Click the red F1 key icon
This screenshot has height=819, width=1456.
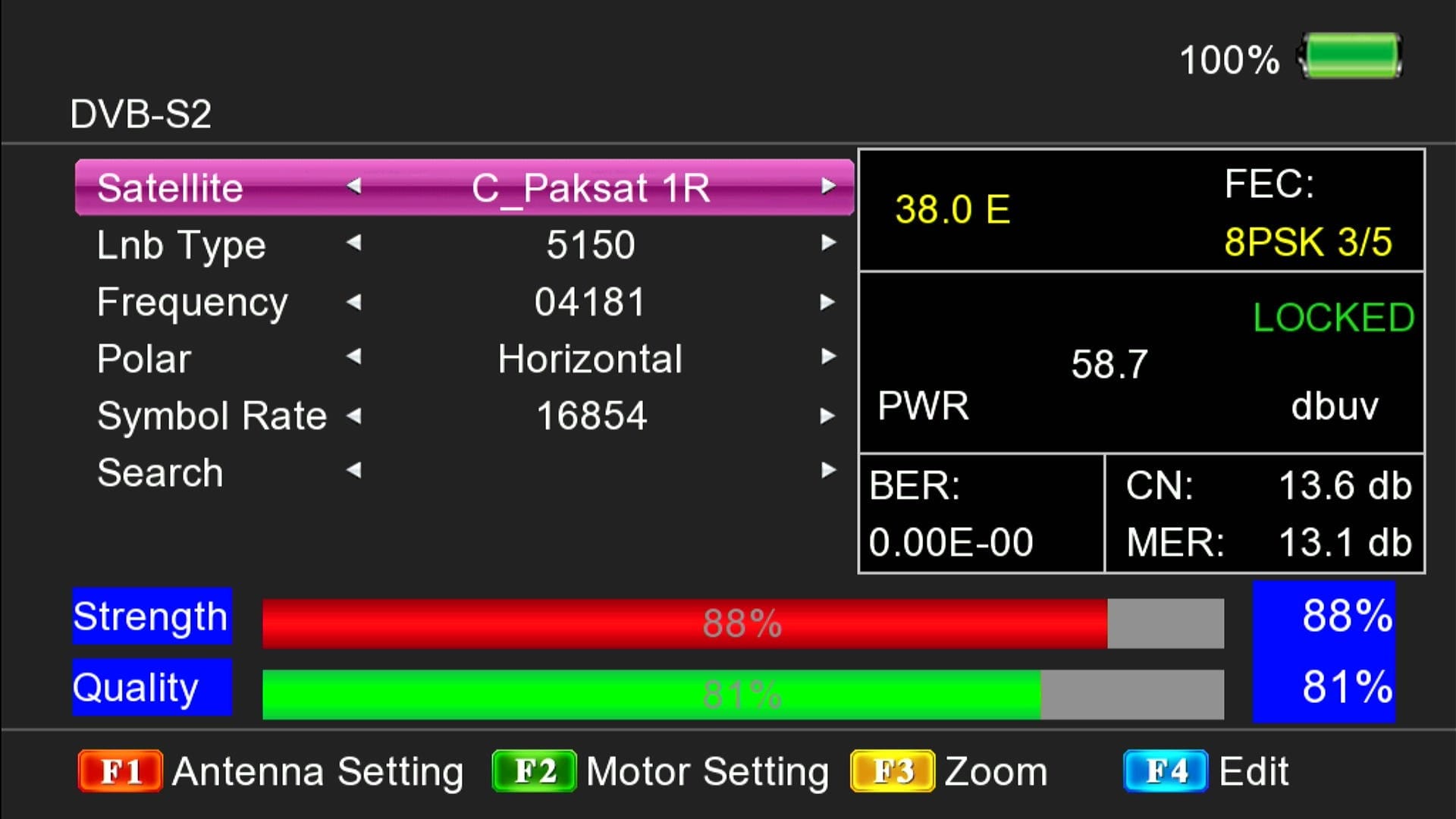point(120,771)
